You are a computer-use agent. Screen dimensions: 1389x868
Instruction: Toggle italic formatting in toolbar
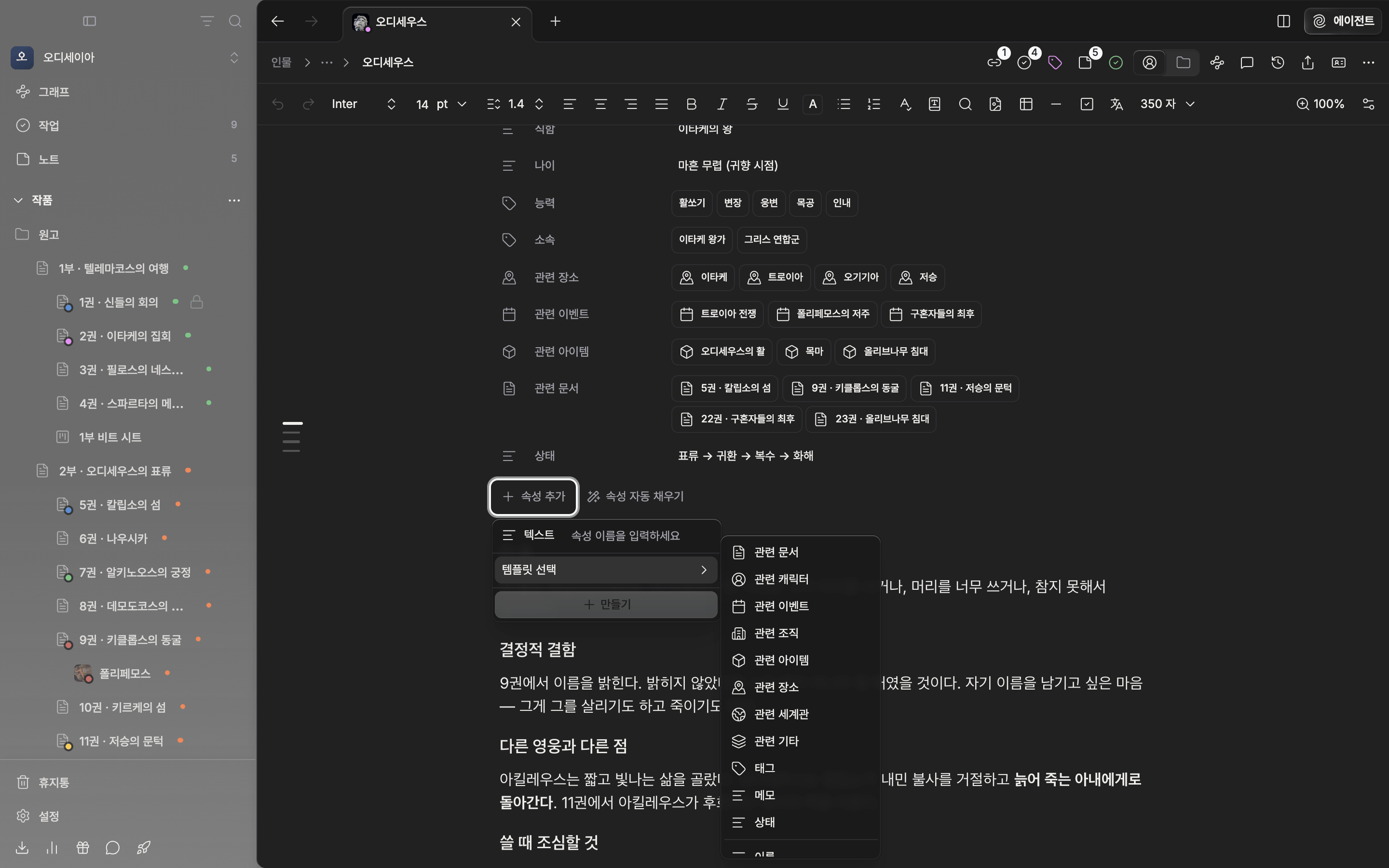722,104
